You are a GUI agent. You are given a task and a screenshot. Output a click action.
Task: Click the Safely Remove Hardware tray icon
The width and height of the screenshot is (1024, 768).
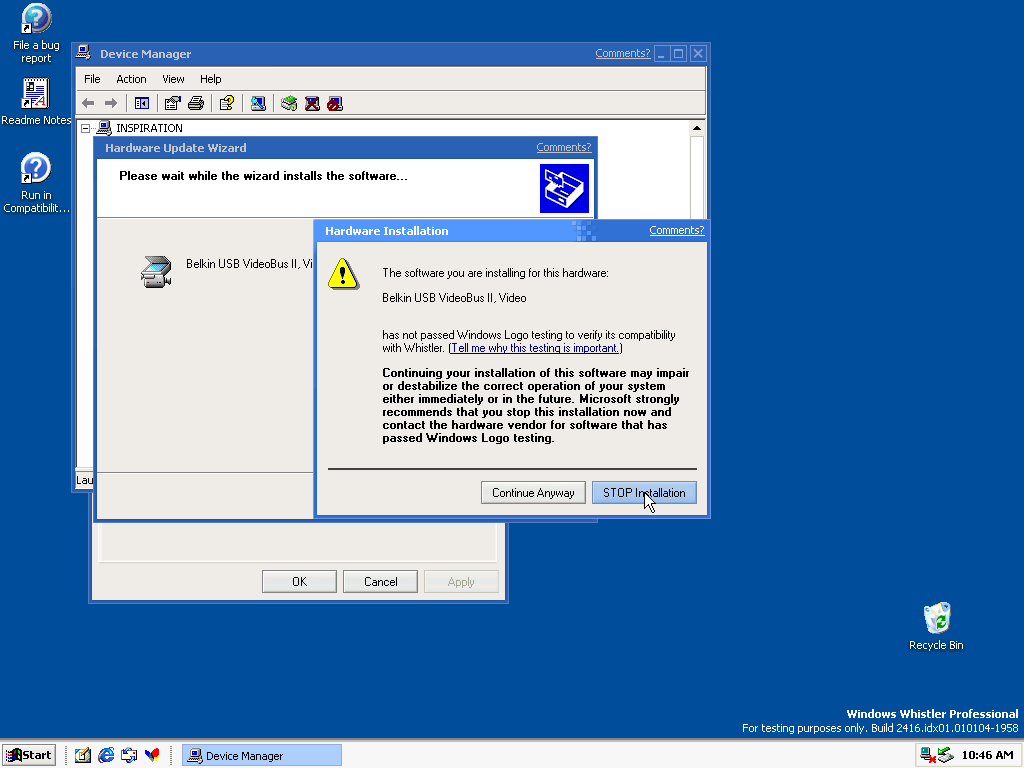tap(945, 756)
